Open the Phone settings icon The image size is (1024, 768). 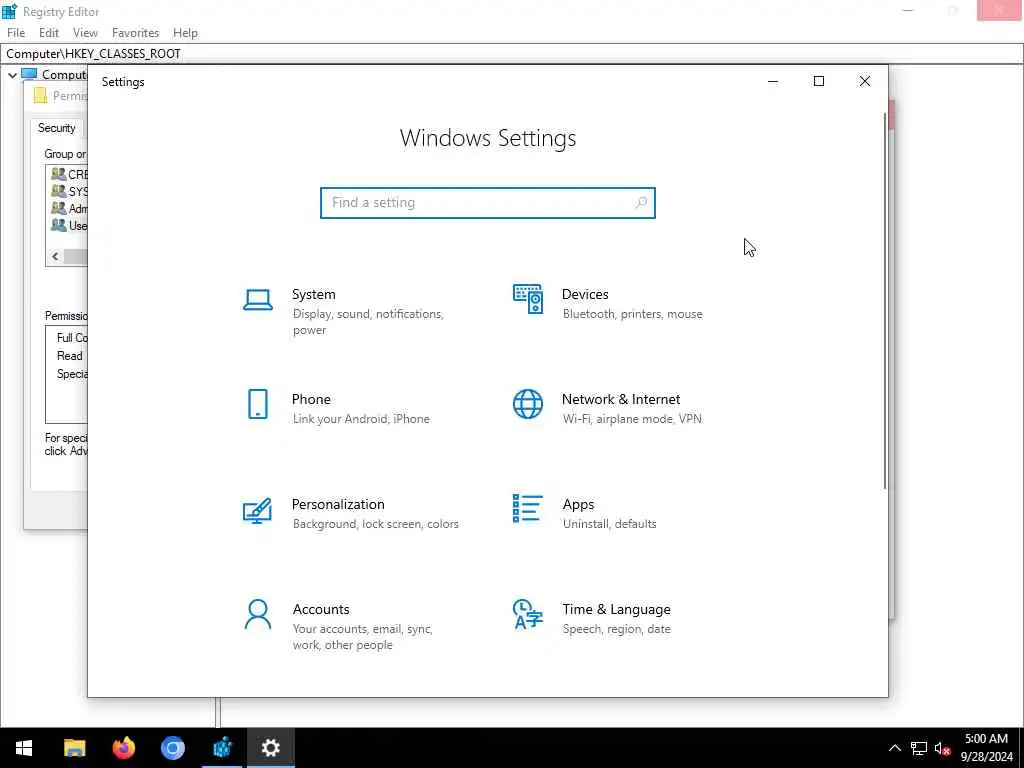click(x=258, y=404)
